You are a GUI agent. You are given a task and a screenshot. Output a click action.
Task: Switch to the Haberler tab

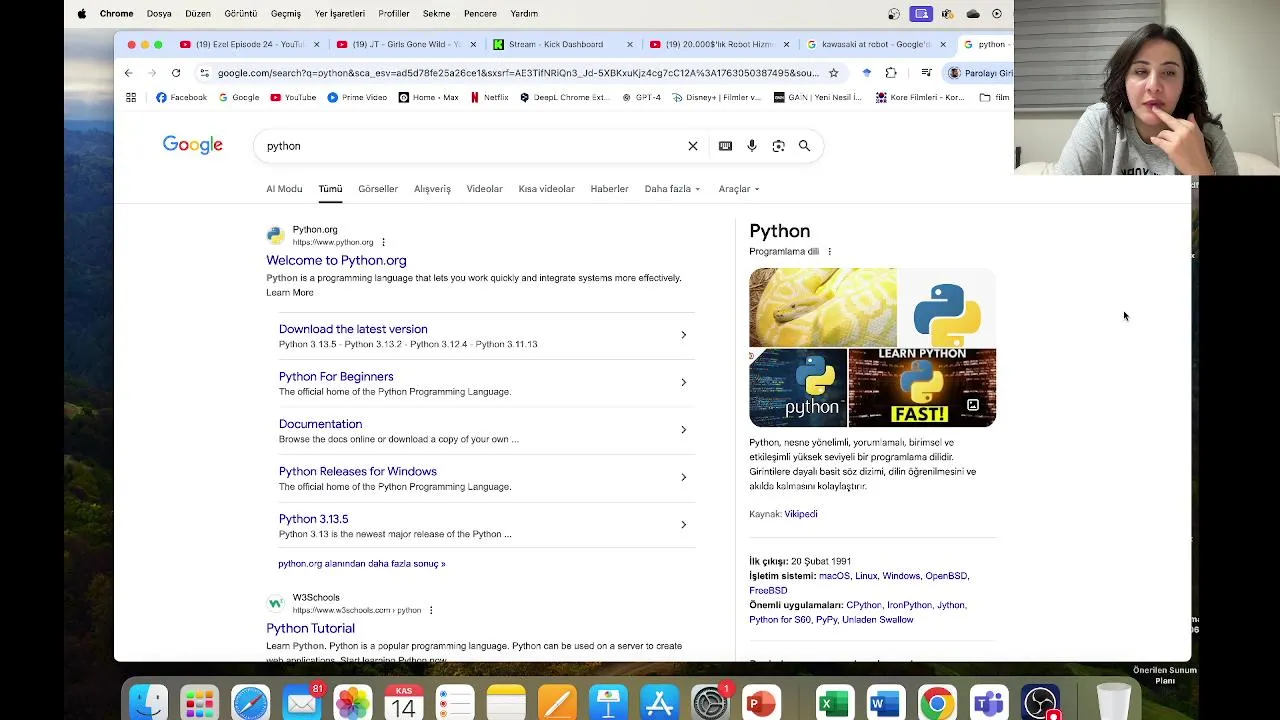(x=609, y=189)
